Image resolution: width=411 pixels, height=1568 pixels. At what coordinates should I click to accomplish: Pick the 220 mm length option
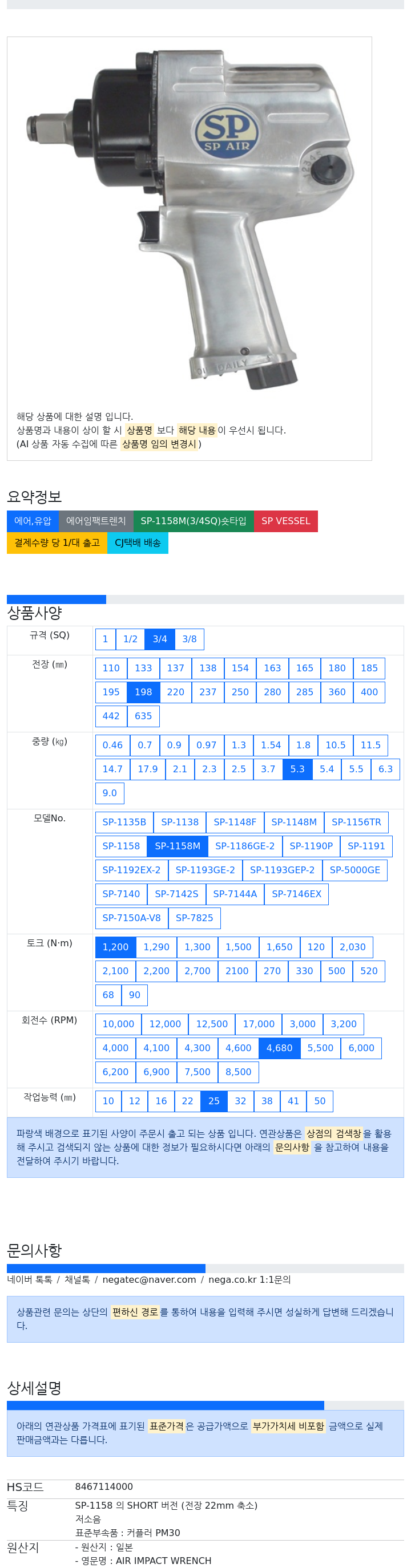(x=175, y=692)
